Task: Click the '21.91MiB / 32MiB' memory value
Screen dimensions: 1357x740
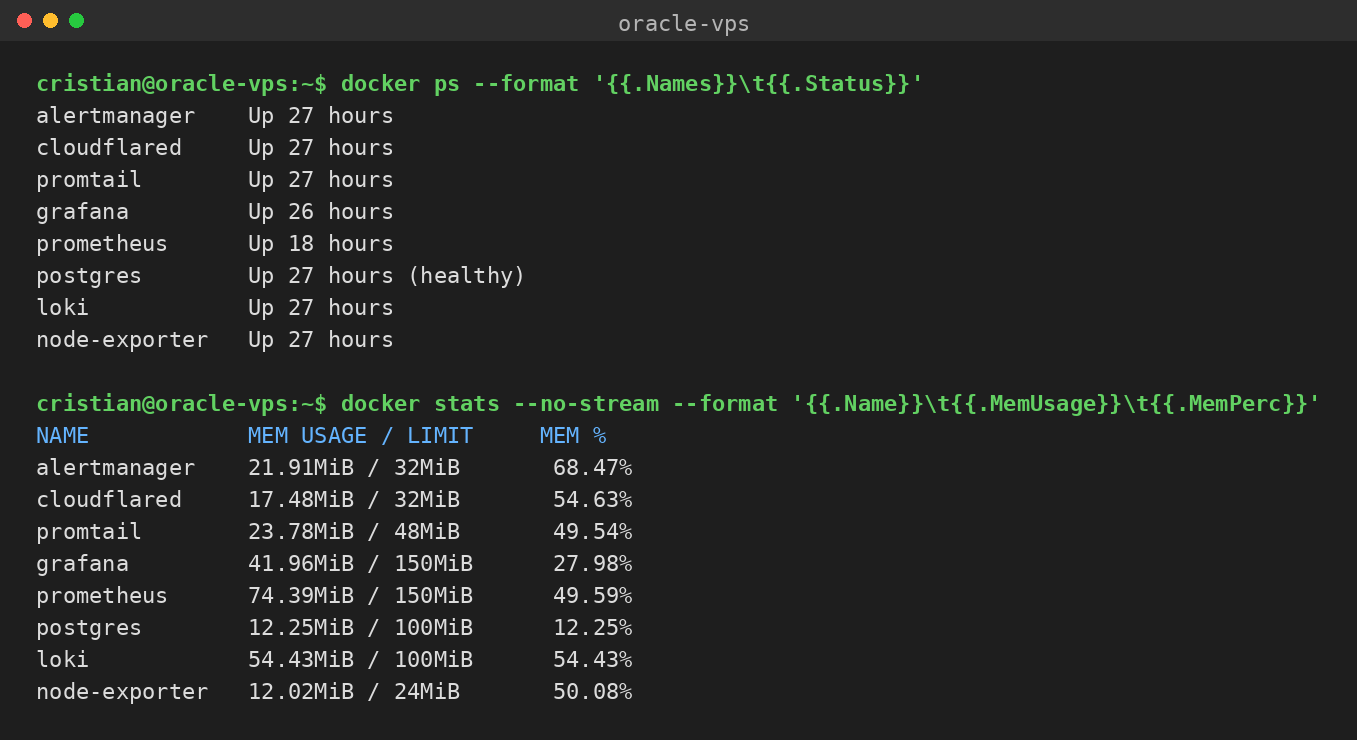Action: [x=354, y=468]
